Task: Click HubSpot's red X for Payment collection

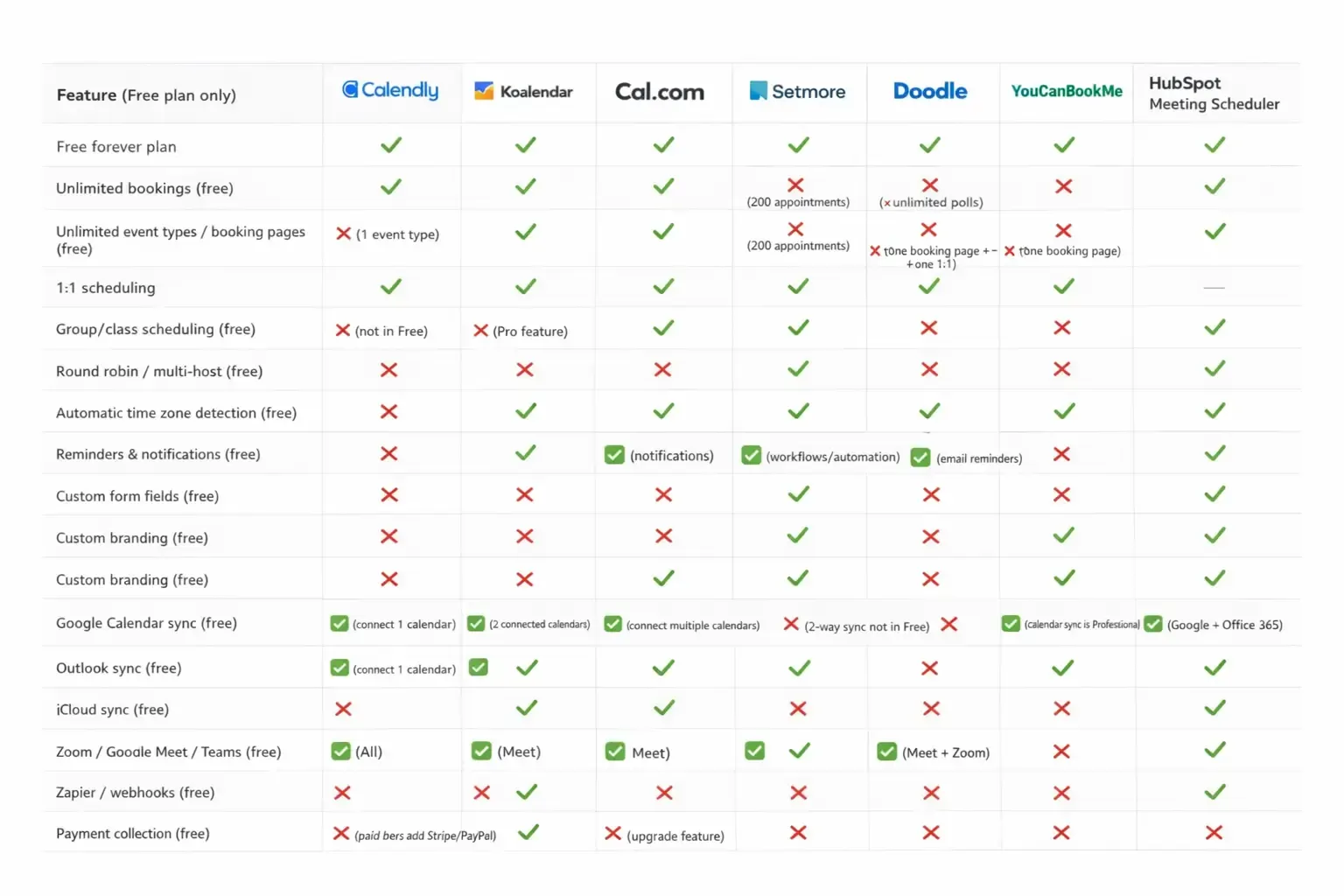Action: pyautogui.click(x=1214, y=833)
